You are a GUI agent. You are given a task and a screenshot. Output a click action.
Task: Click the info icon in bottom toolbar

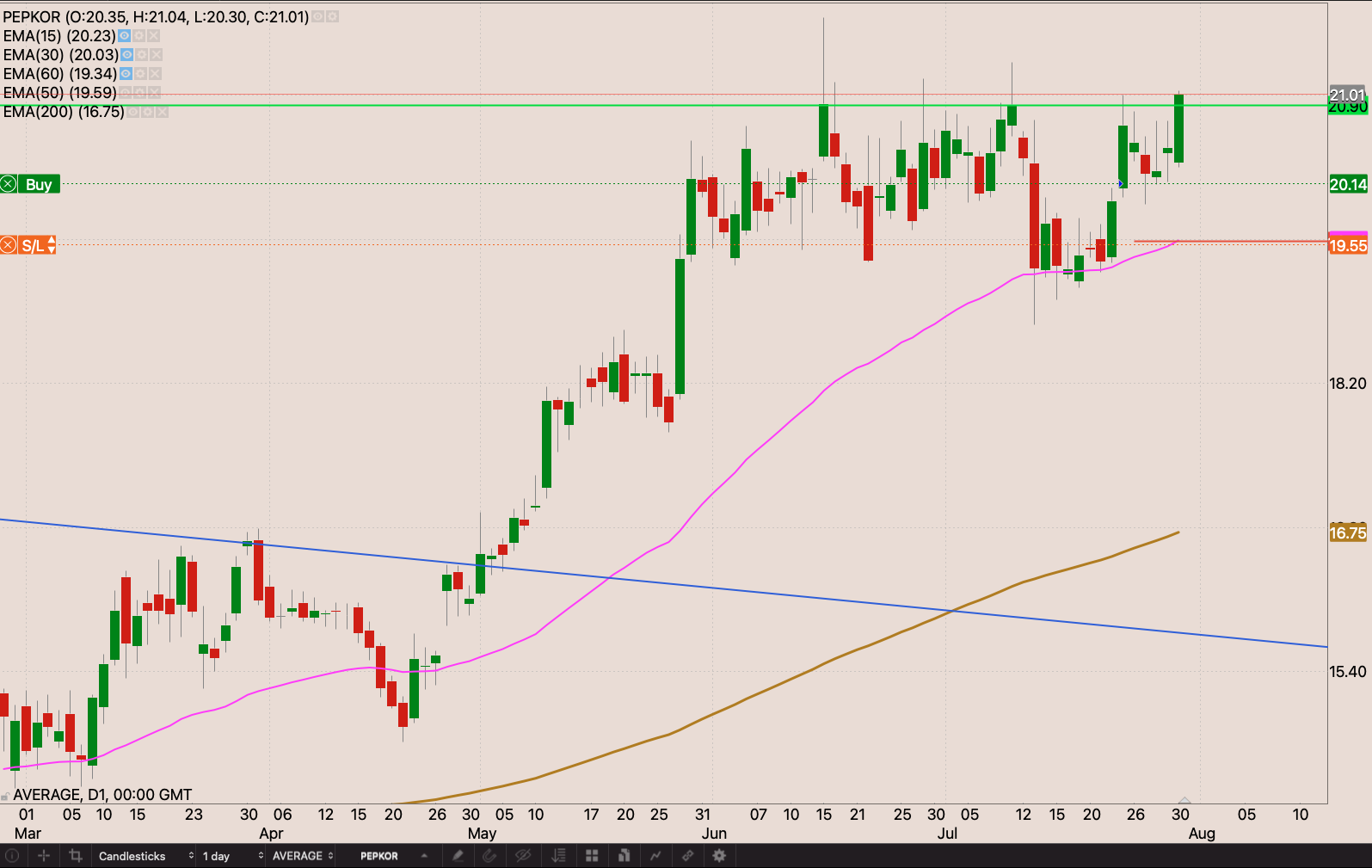[12, 856]
